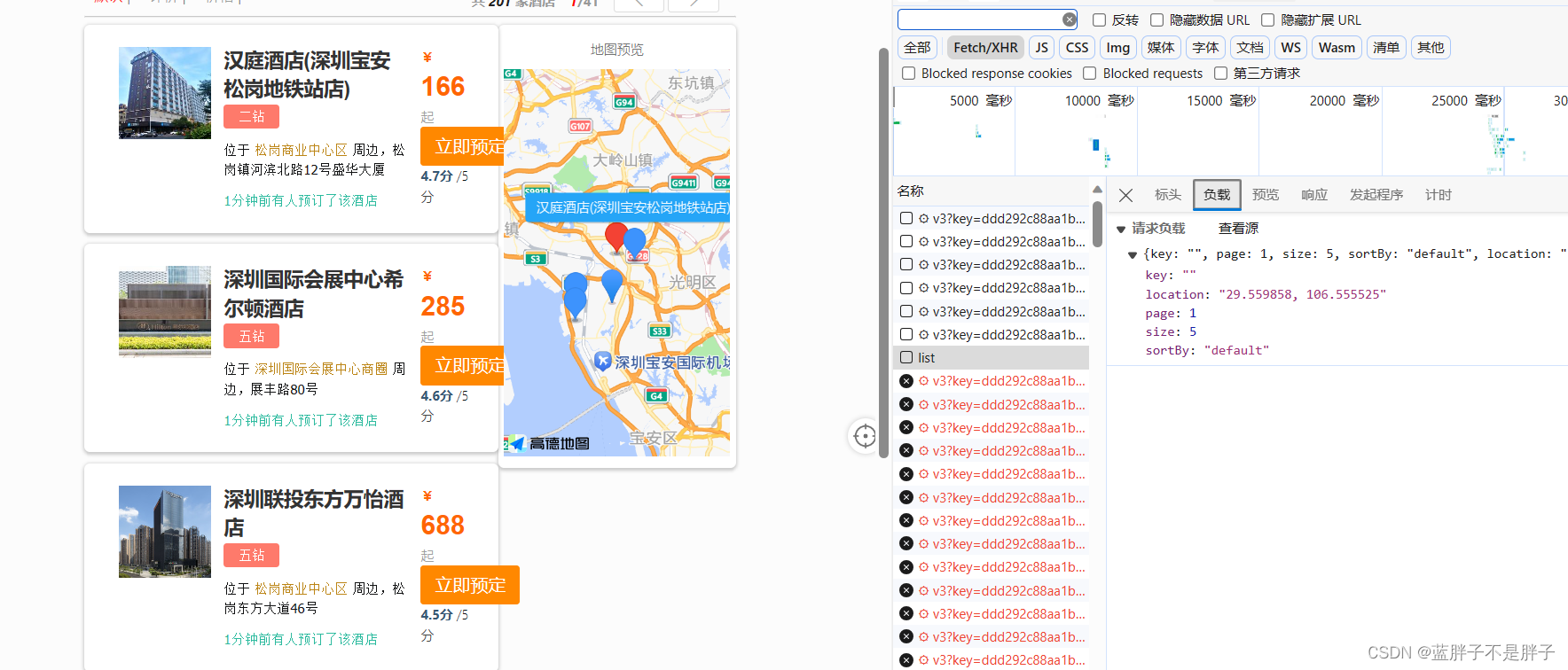Screen dimensions: 1568x670
Task: Click the sortBy: "default" payload line
Action: pyautogui.click(x=1207, y=350)
